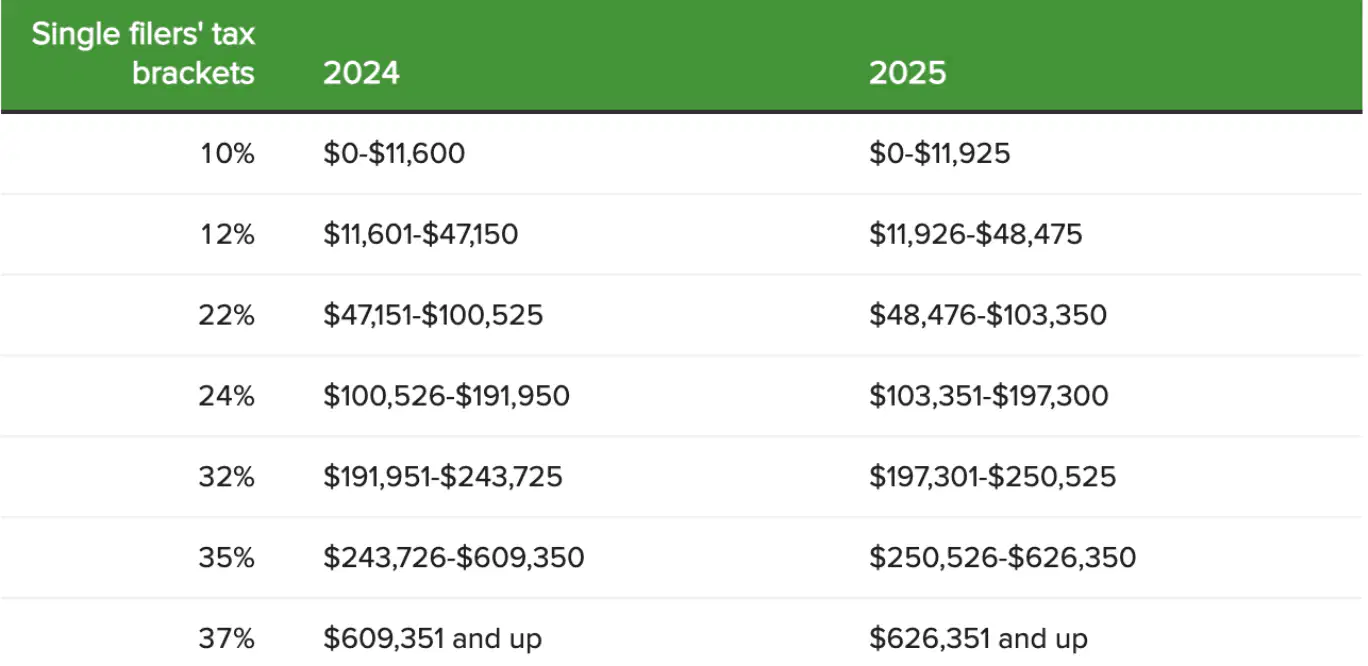Click the $197,301-$250,525 cell

click(x=992, y=476)
